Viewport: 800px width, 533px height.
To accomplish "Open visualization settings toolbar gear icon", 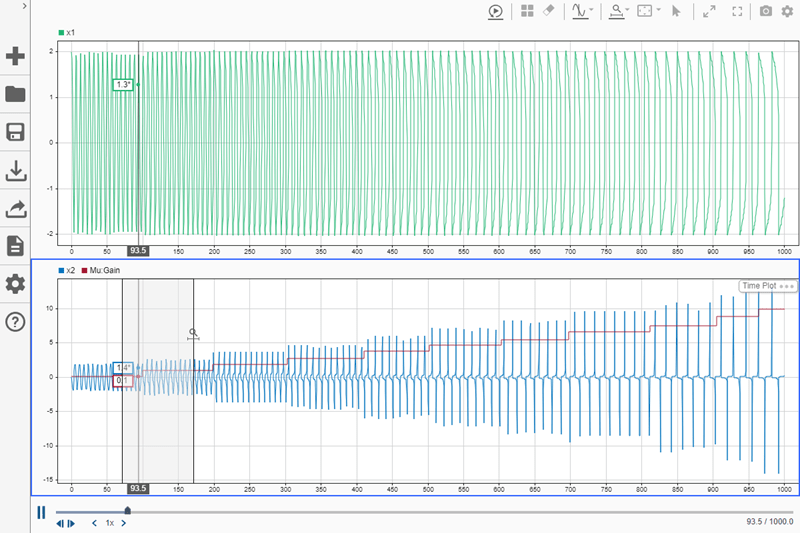I will pos(787,11).
